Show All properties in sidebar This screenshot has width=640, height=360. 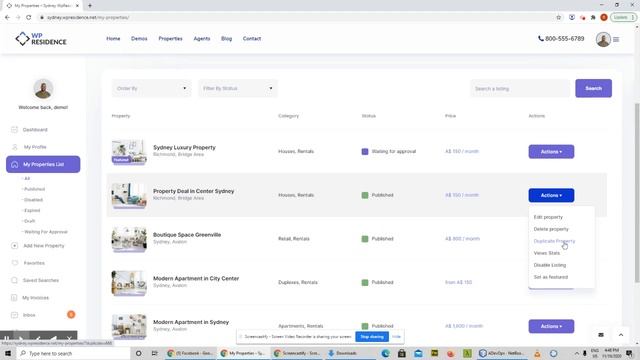27,179
